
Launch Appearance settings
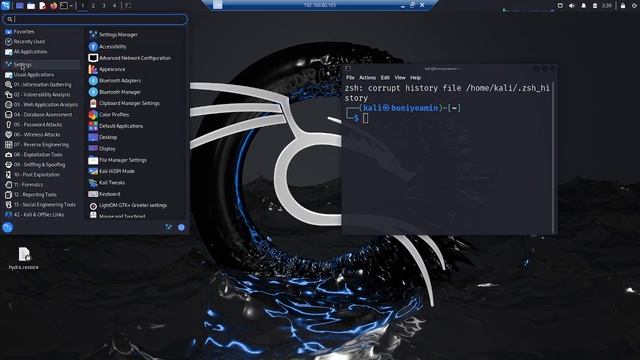136,69
